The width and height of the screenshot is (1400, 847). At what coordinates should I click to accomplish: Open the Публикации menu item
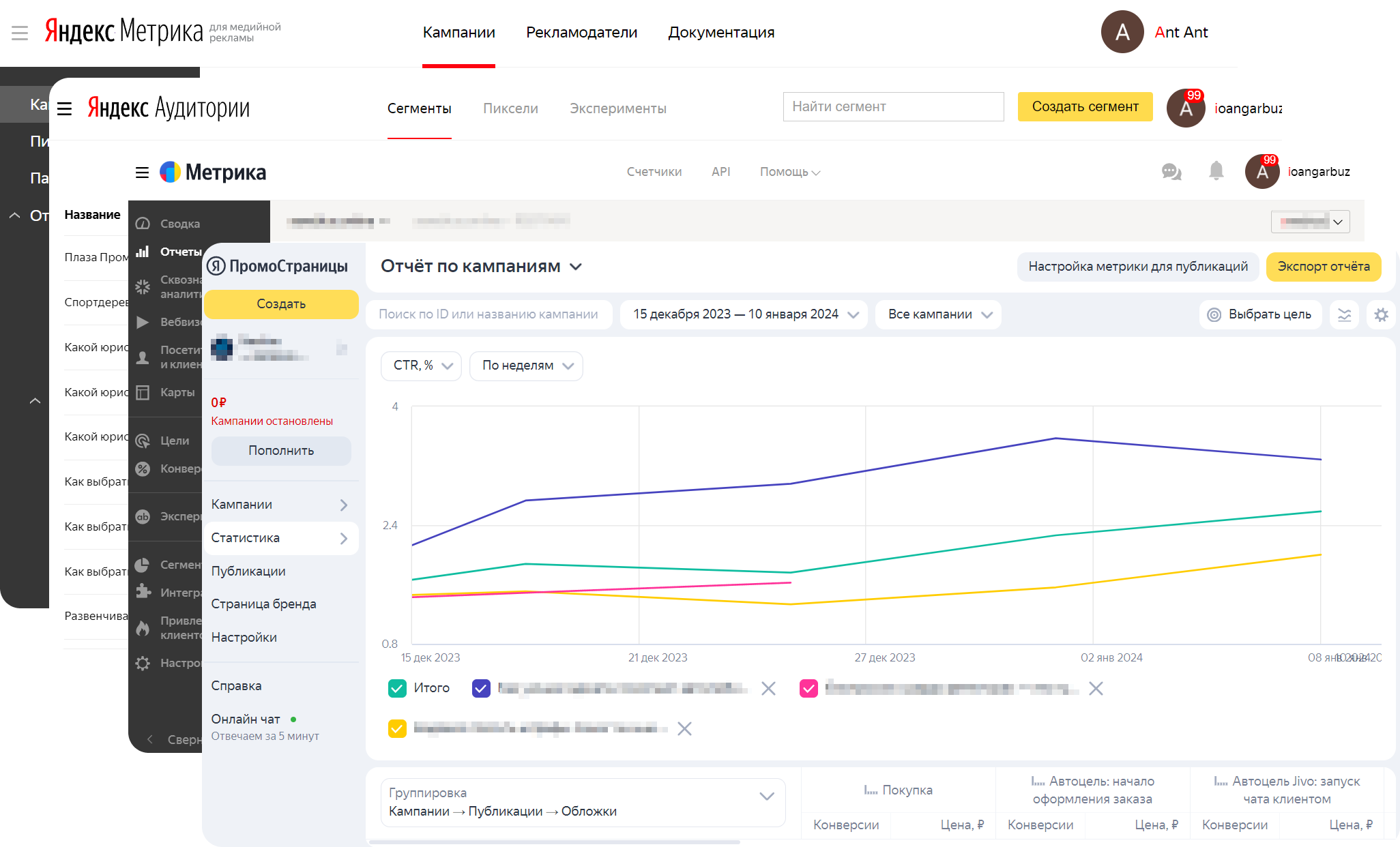coord(248,571)
